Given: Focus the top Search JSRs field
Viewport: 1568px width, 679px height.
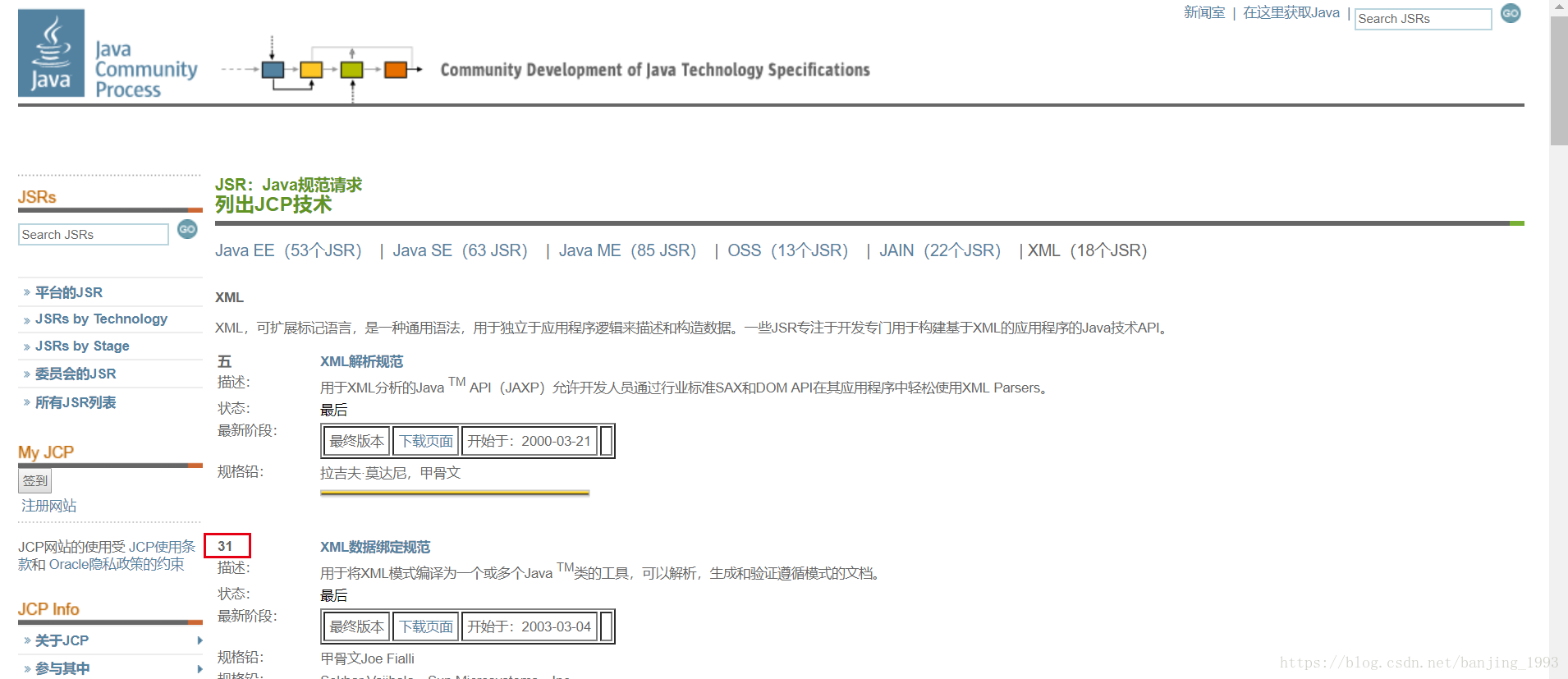Looking at the screenshot, I should click(x=1423, y=19).
